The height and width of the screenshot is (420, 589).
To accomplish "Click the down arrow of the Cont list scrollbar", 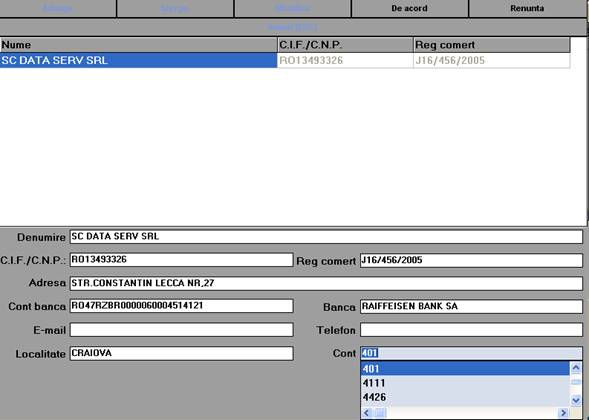I will [575, 400].
